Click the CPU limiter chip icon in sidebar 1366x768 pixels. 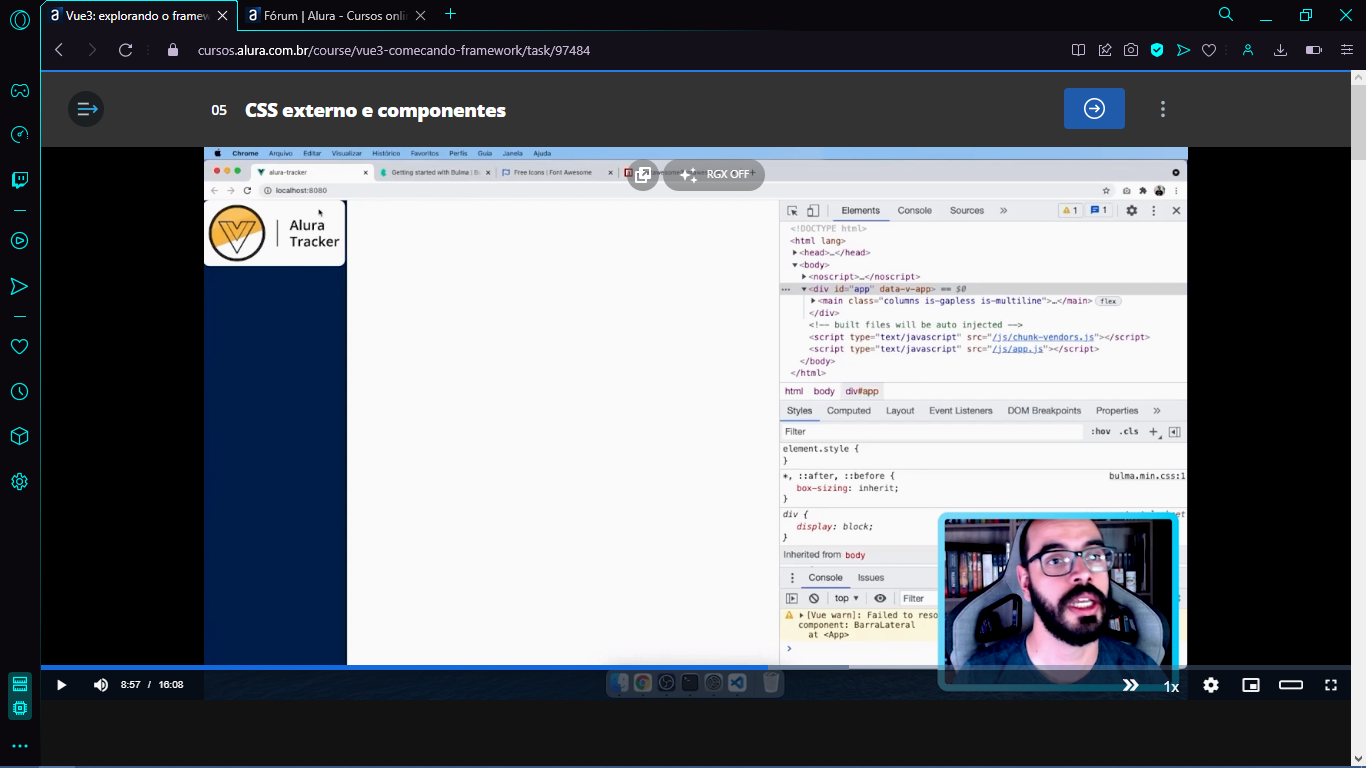point(19,708)
